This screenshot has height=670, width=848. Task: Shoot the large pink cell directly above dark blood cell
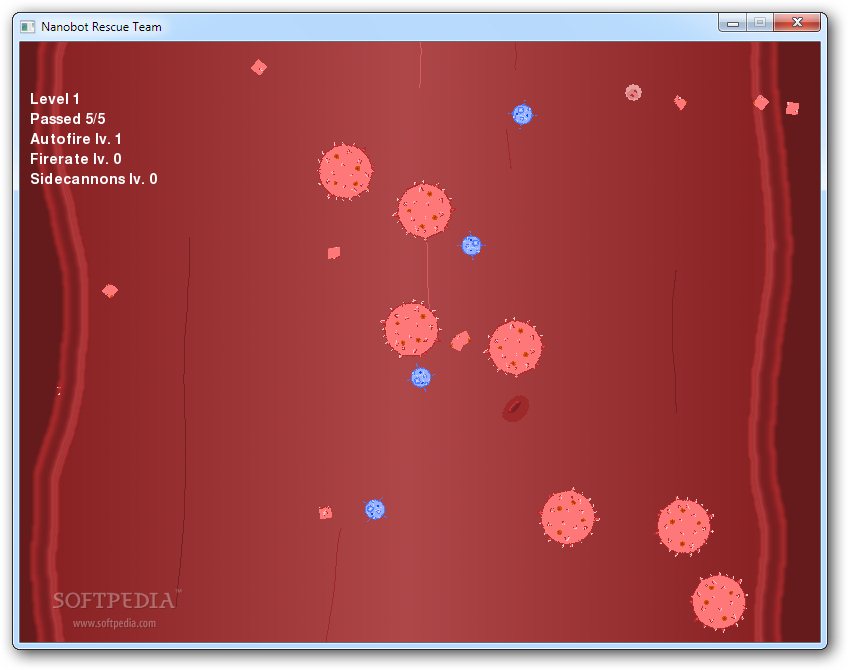(x=515, y=347)
